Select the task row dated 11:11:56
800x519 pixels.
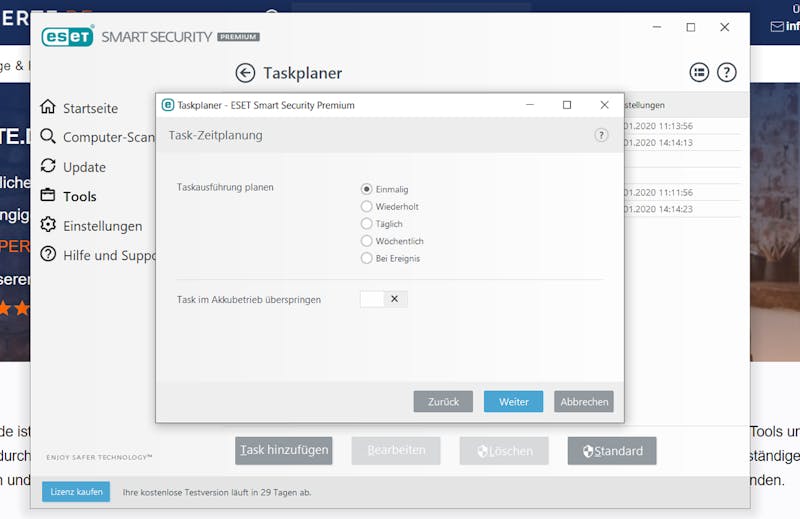coord(682,192)
